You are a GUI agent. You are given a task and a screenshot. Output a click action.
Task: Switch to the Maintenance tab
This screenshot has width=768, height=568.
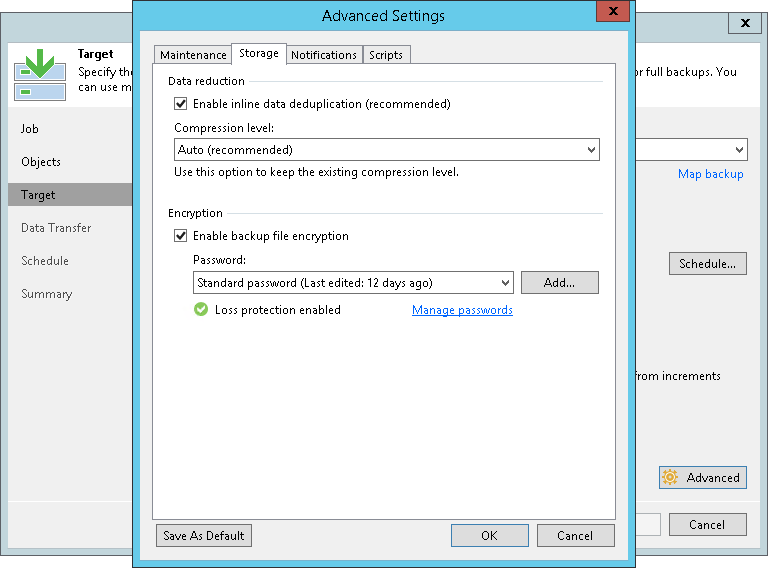pos(193,55)
